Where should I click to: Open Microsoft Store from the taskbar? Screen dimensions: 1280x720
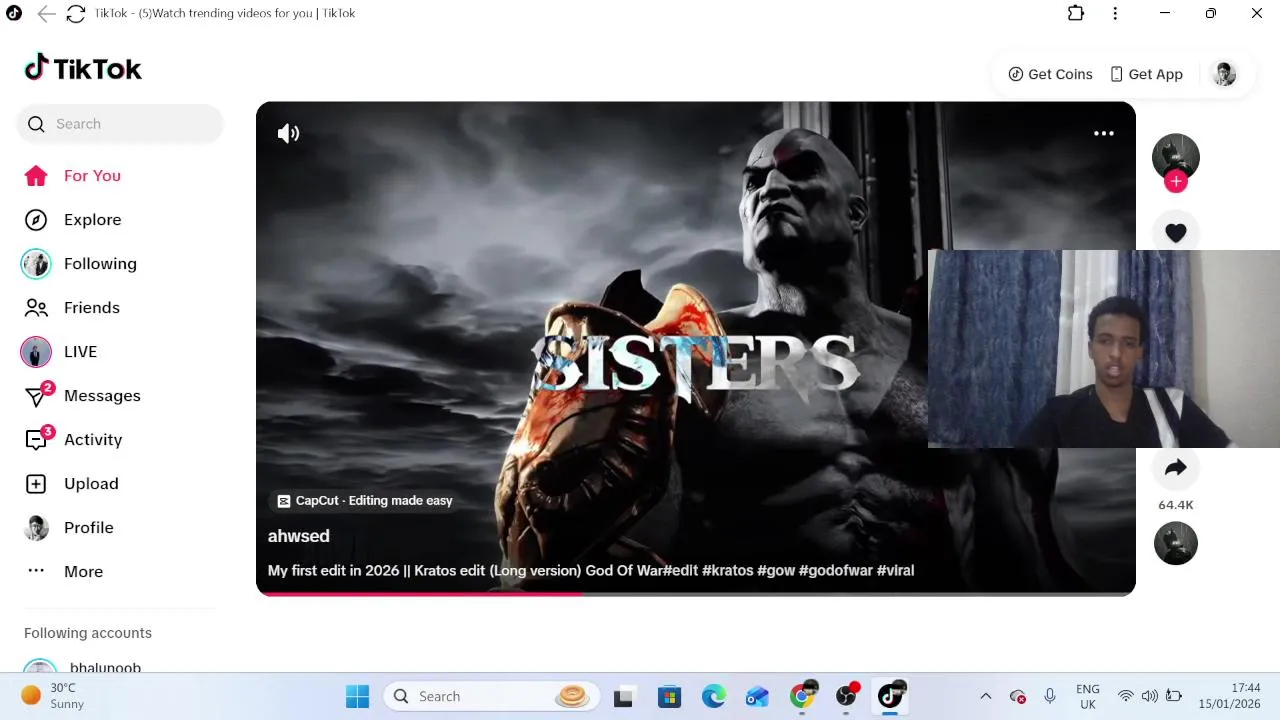[x=669, y=696]
